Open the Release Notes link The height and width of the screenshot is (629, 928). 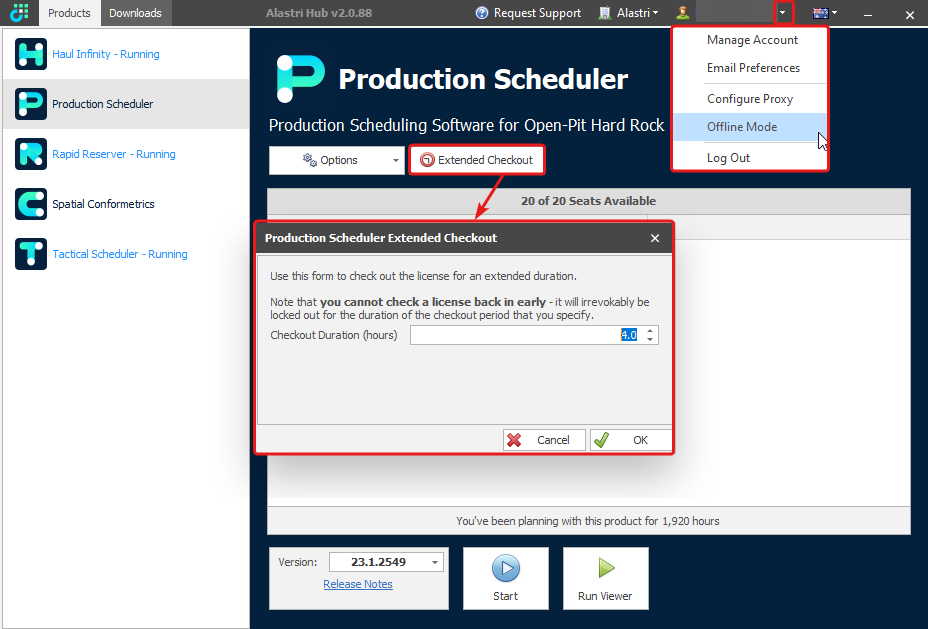click(358, 584)
